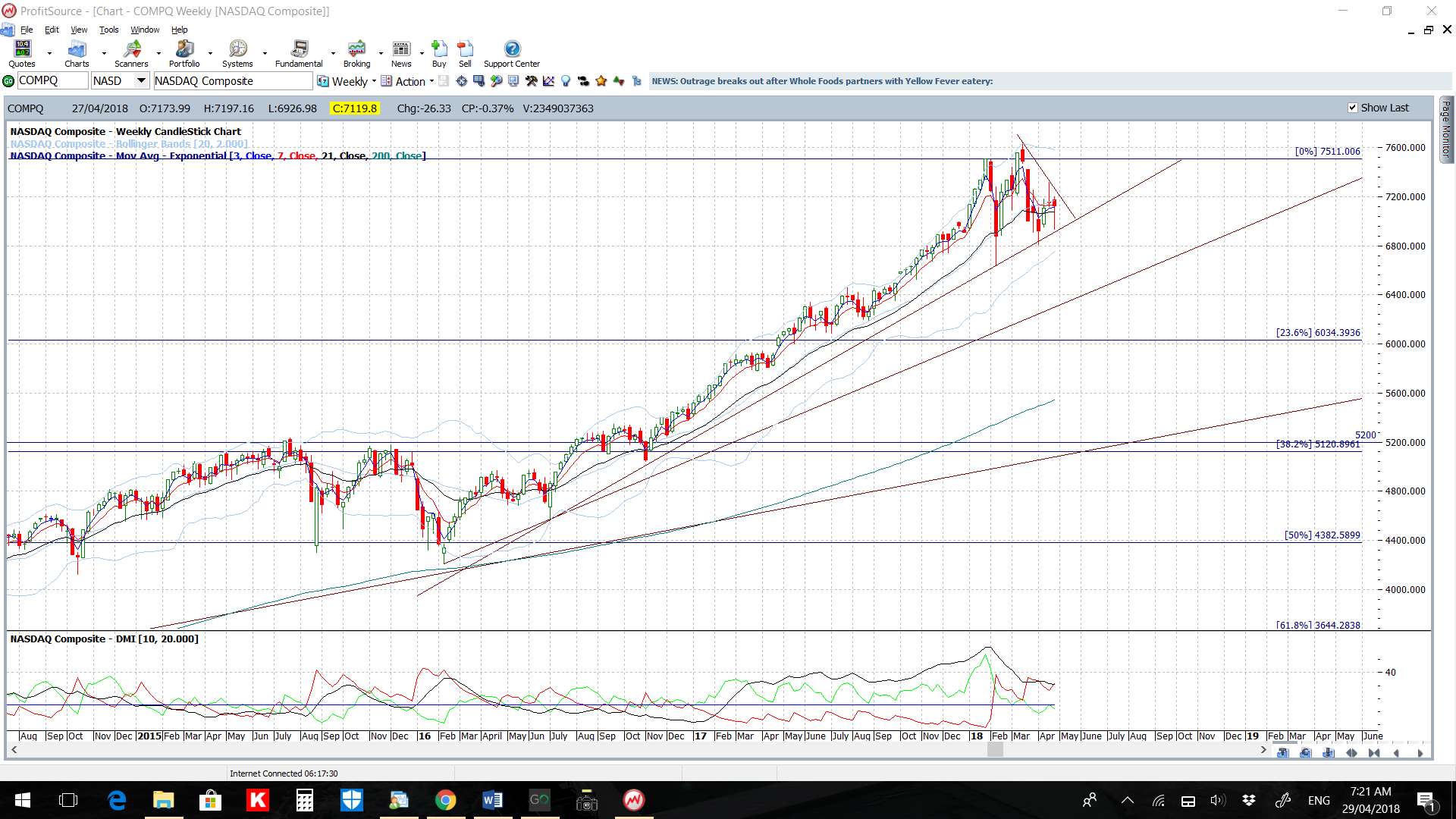Expand the Systems dropdown arrow
The width and height of the screenshot is (1456, 819).
265,54
